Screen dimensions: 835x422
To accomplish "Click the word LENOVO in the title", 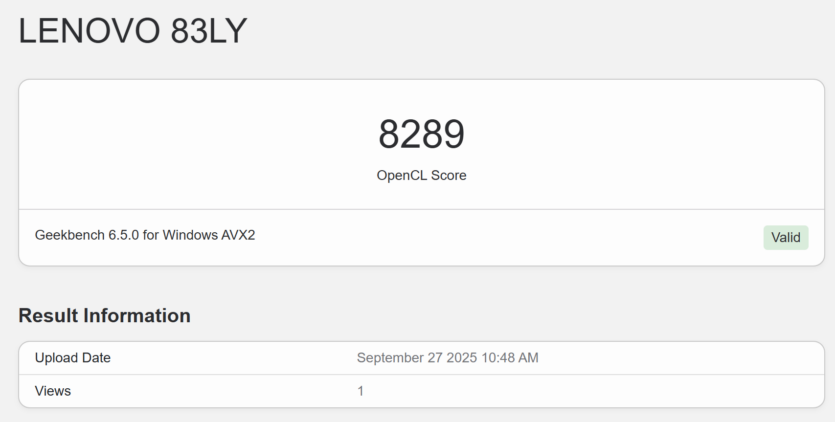I will coord(89,31).
